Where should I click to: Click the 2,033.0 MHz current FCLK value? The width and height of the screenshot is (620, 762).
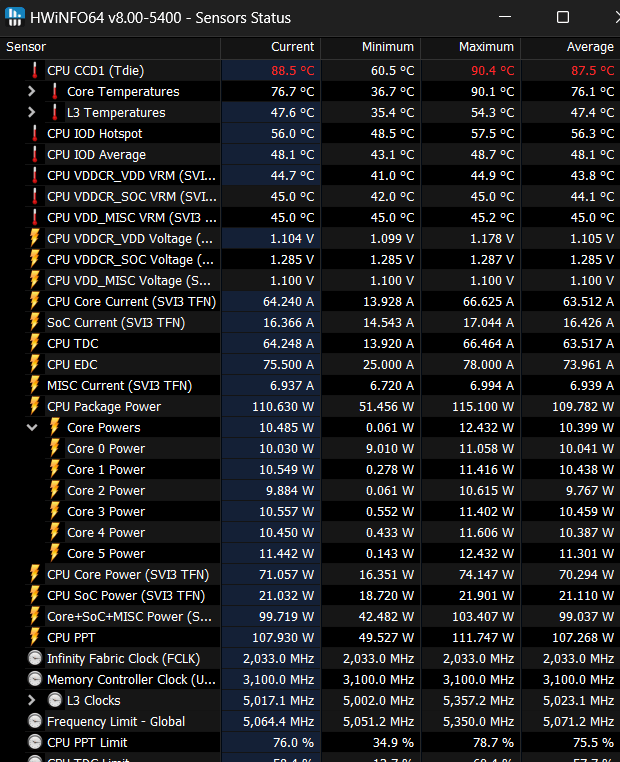tap(278, 658)
